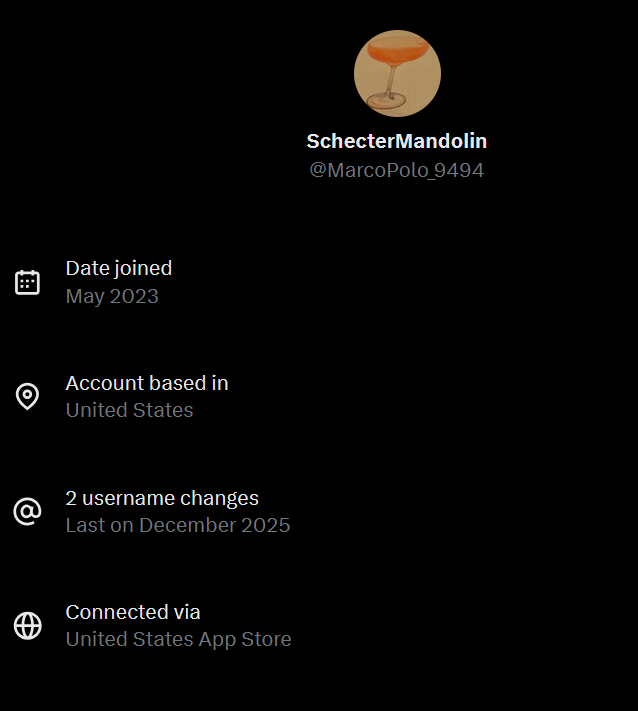Click the SchecterMandolin display name
This screenshot has width=638, height=711.
(x=397, y=141)
